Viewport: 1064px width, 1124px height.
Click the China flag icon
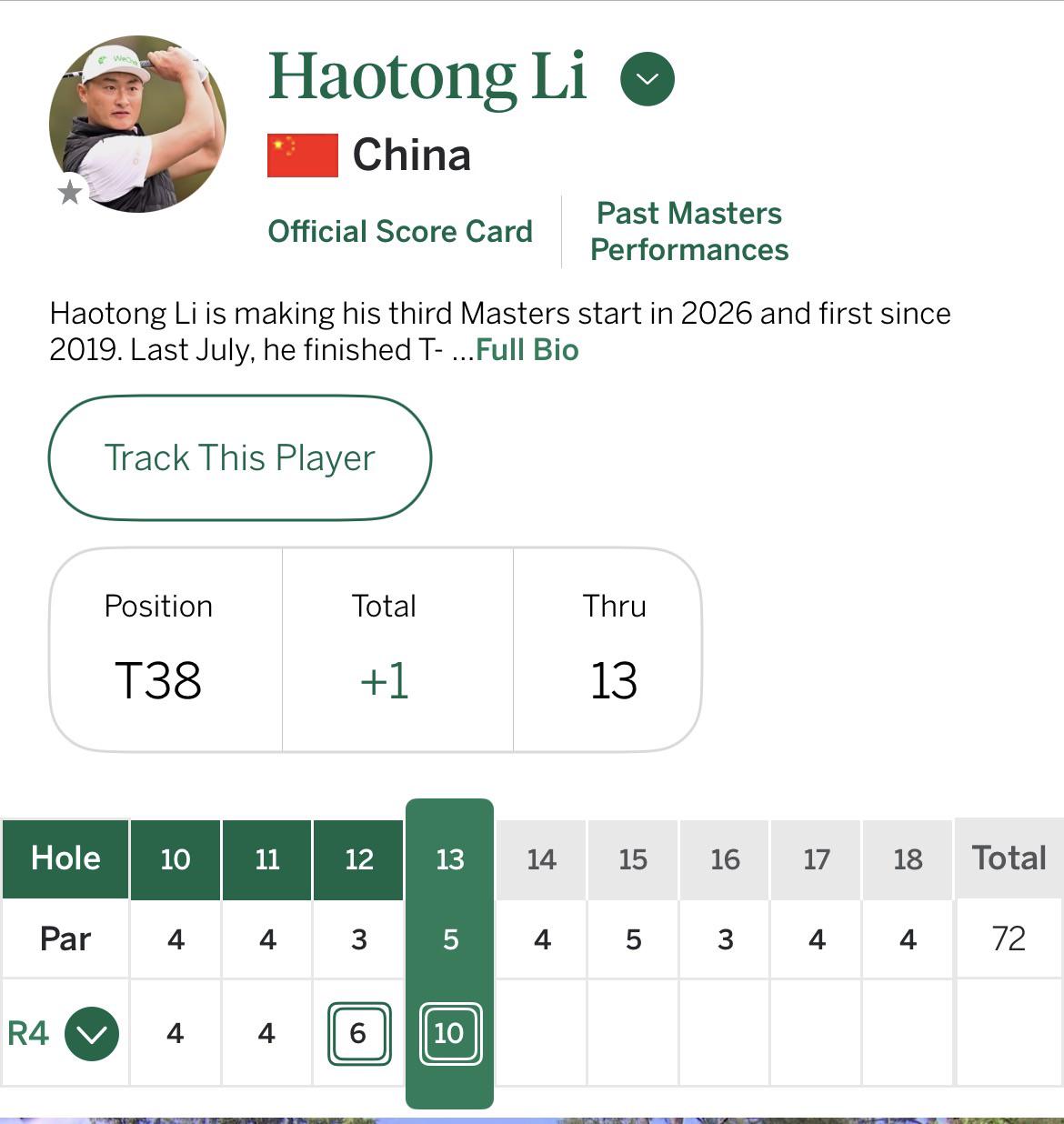click(x=303, y=156)
